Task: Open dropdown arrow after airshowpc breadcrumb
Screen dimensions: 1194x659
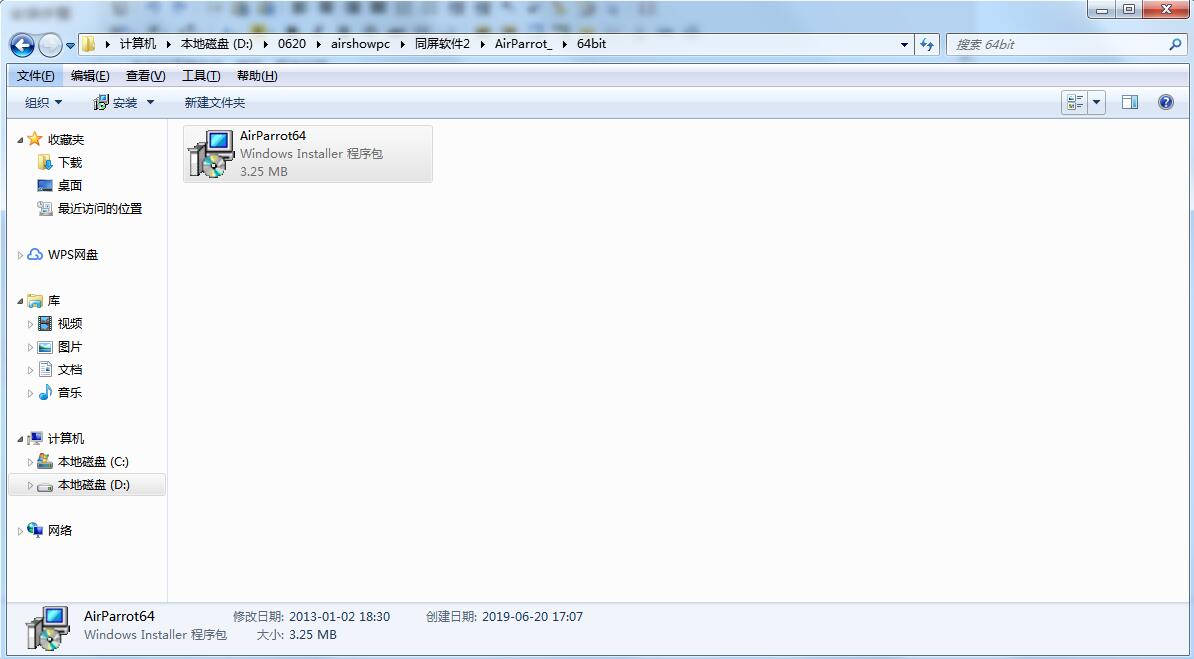Action: (x=403, y=44)
